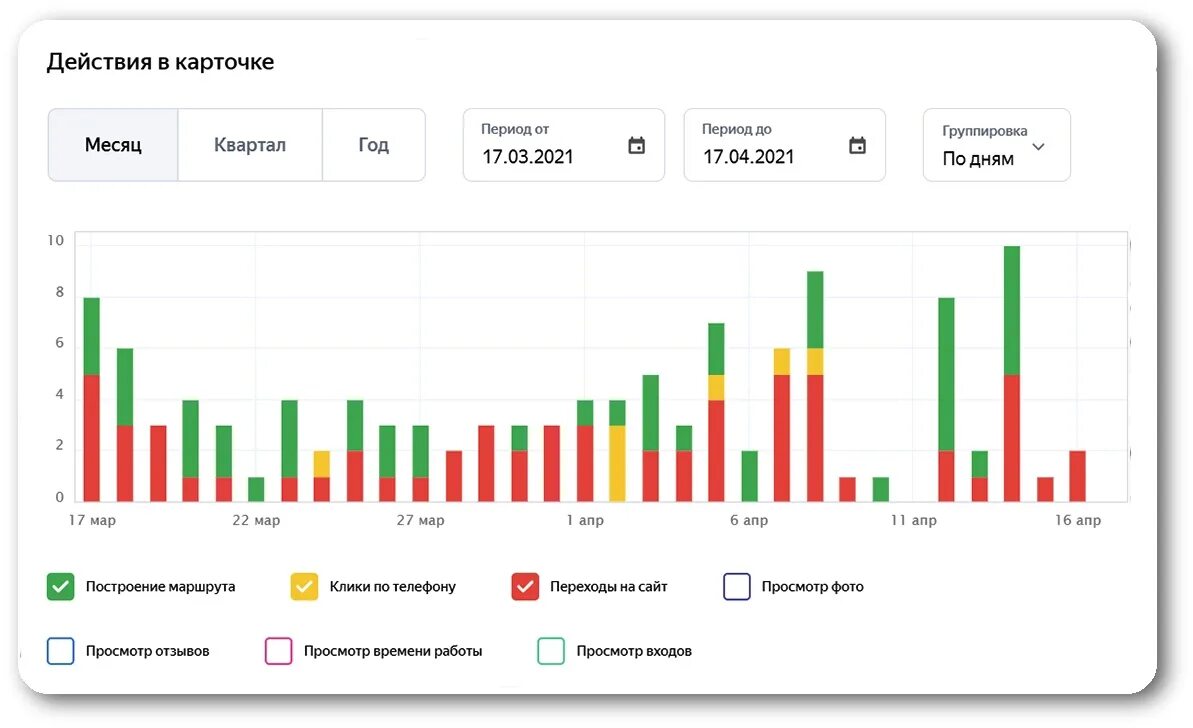The width and height of the screenshot is (1193, 728).
Task: Click the start date value 17.03.2021
Action: pos(528,157)
